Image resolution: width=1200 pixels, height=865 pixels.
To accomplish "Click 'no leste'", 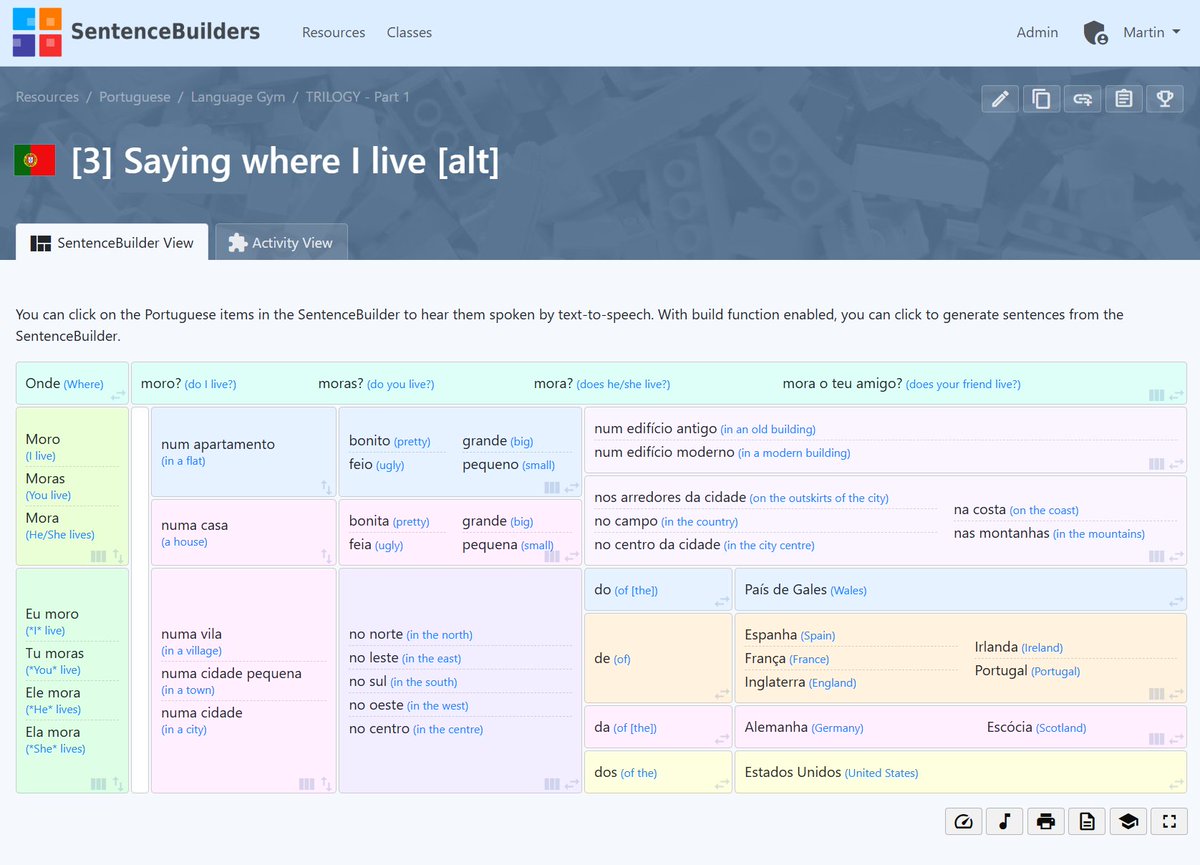I will pos(374,658).
